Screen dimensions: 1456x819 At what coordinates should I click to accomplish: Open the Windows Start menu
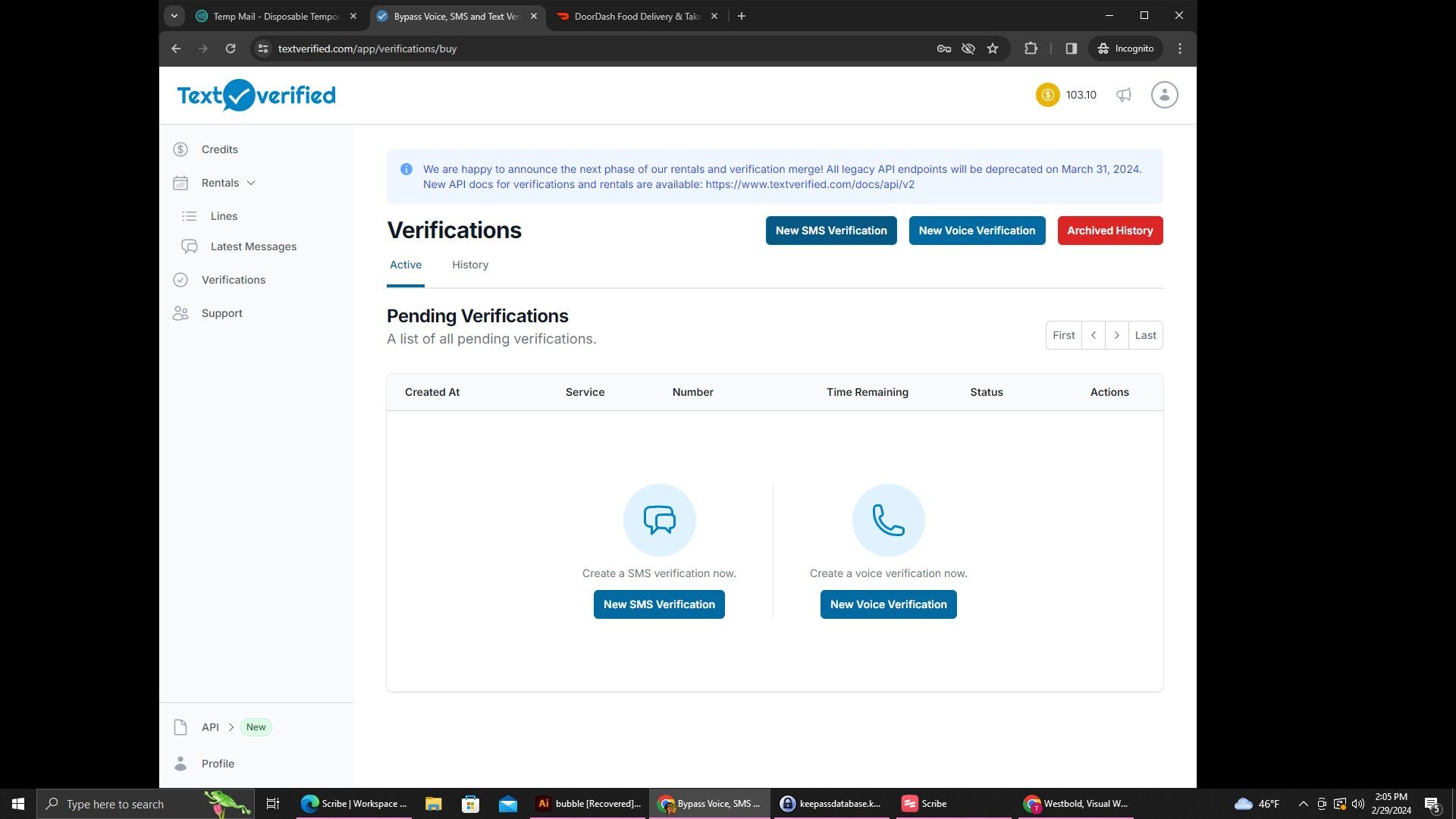point(18,804)
